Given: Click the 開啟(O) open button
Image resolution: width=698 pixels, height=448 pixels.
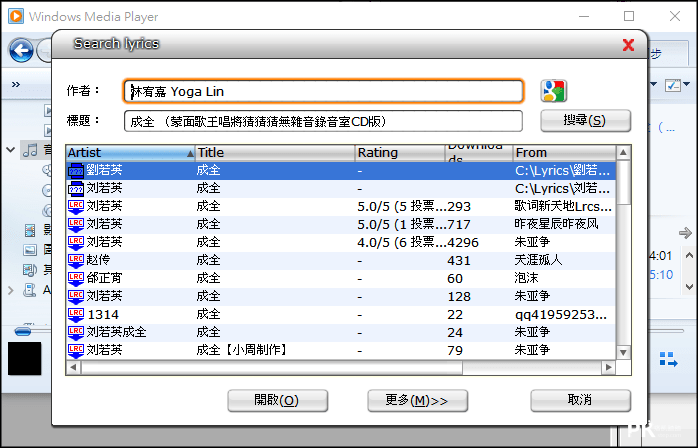Looking at the screenshot, I should (278, 400).
